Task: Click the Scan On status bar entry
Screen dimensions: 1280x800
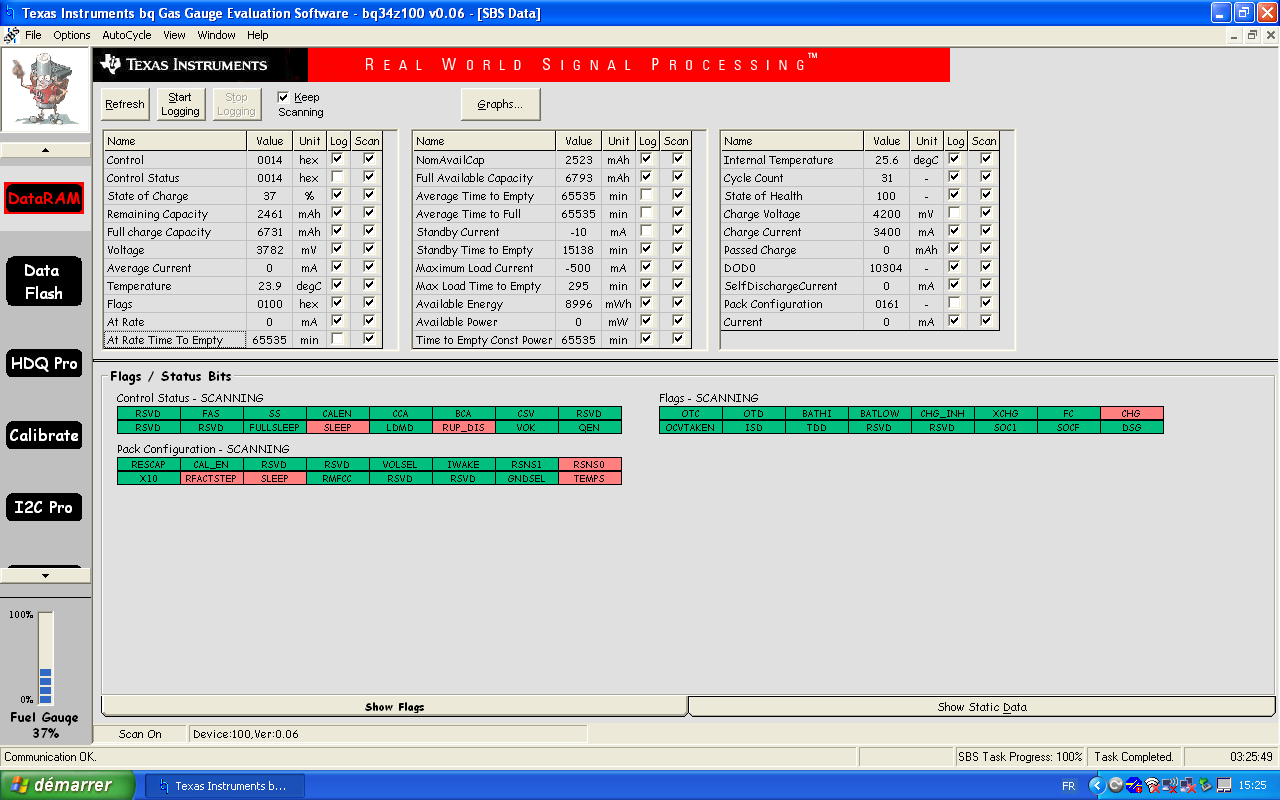Action: coord(140,734)
